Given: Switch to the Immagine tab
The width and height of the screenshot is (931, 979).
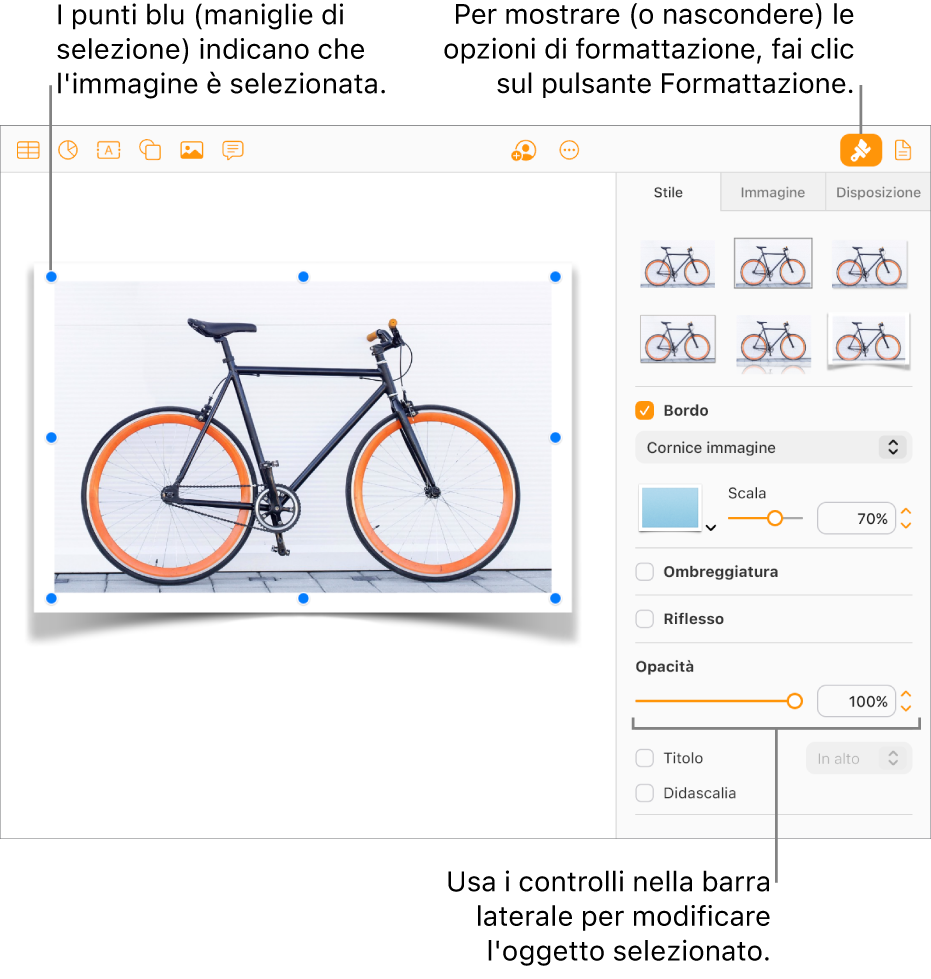Looking at the screenshot, I should click(x=772, y=193).
